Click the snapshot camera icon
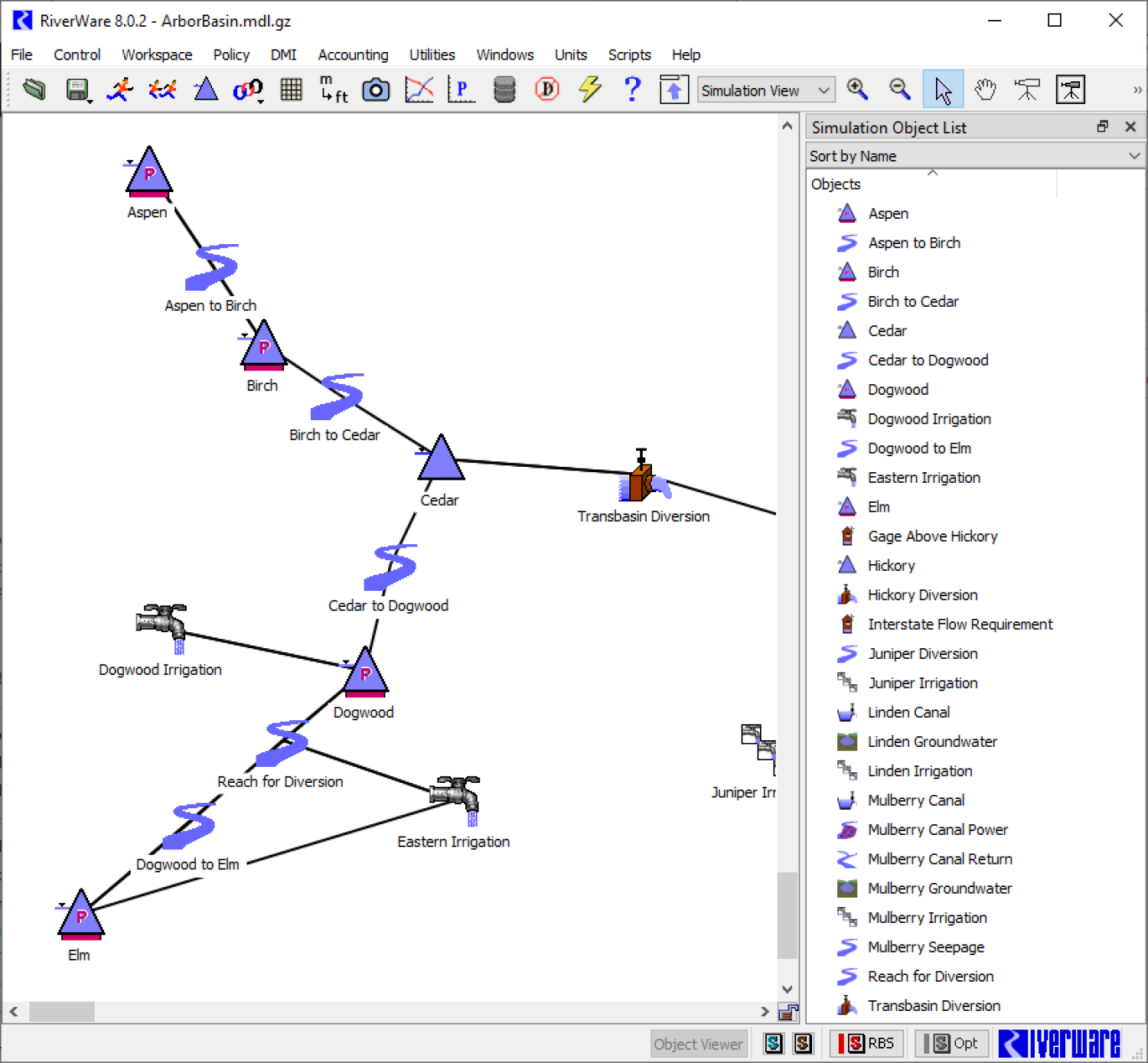The image size is (1148, 1063). click(376, 90)
